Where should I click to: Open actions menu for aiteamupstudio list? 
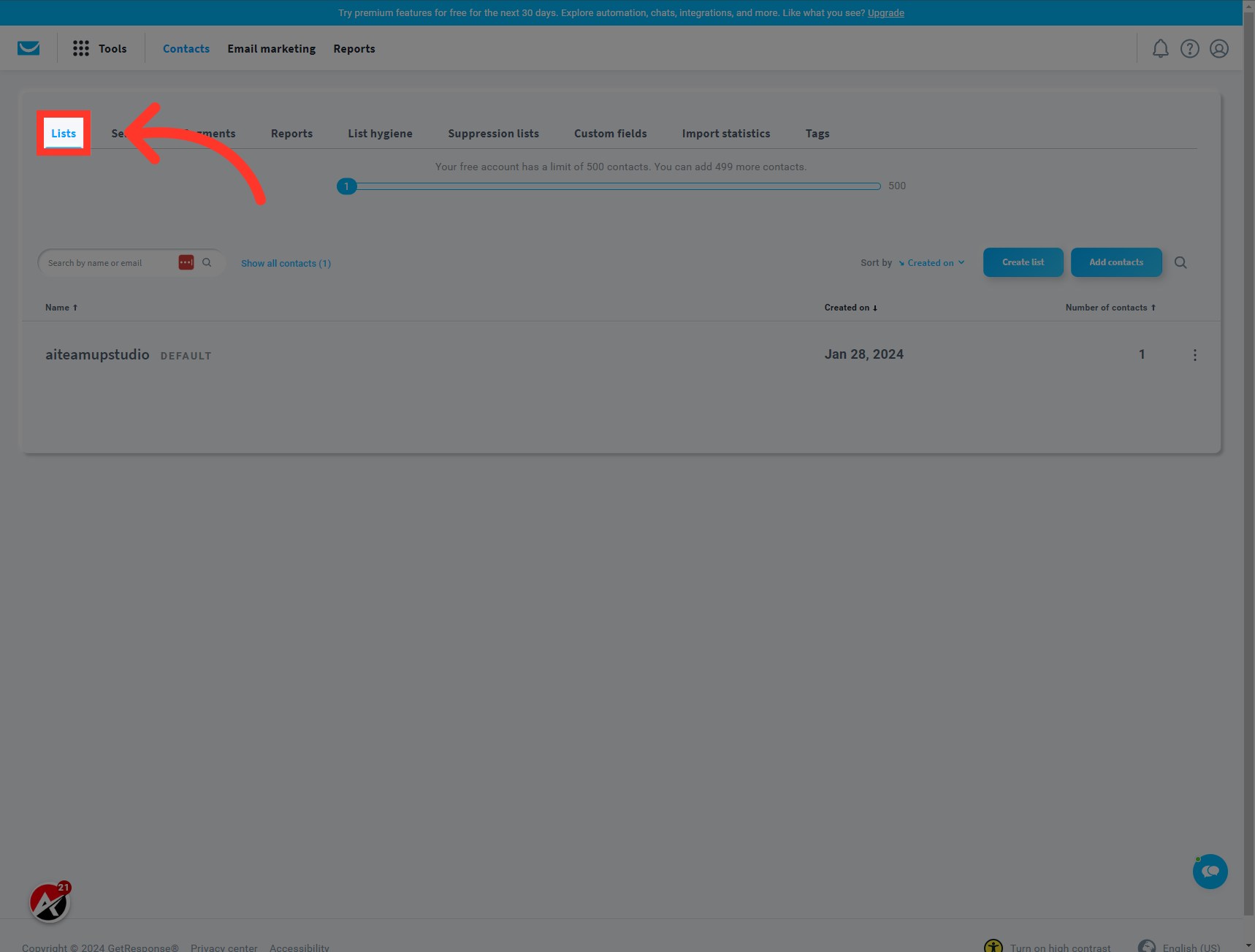point(1195,355)
